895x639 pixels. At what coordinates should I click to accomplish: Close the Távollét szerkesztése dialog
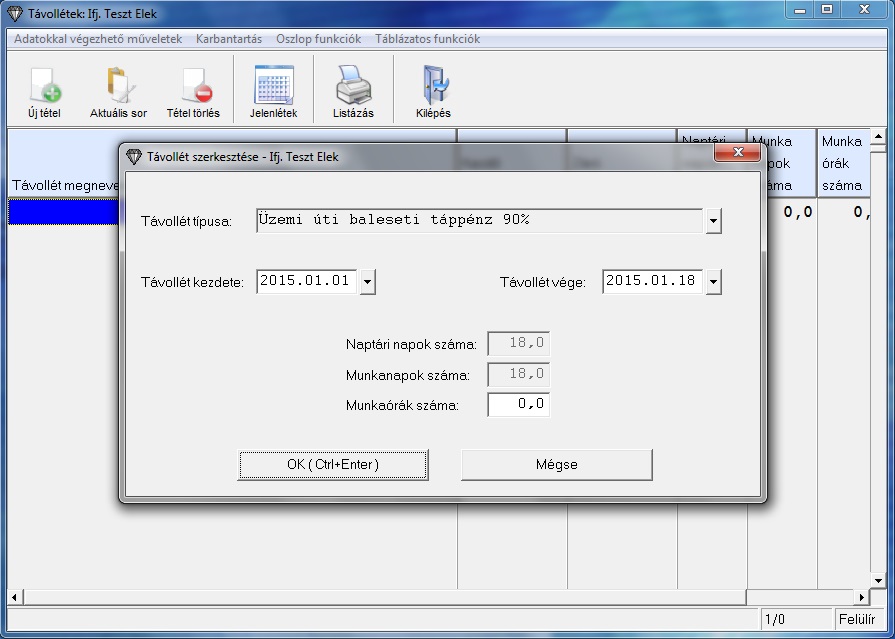(x=739, y=153)
